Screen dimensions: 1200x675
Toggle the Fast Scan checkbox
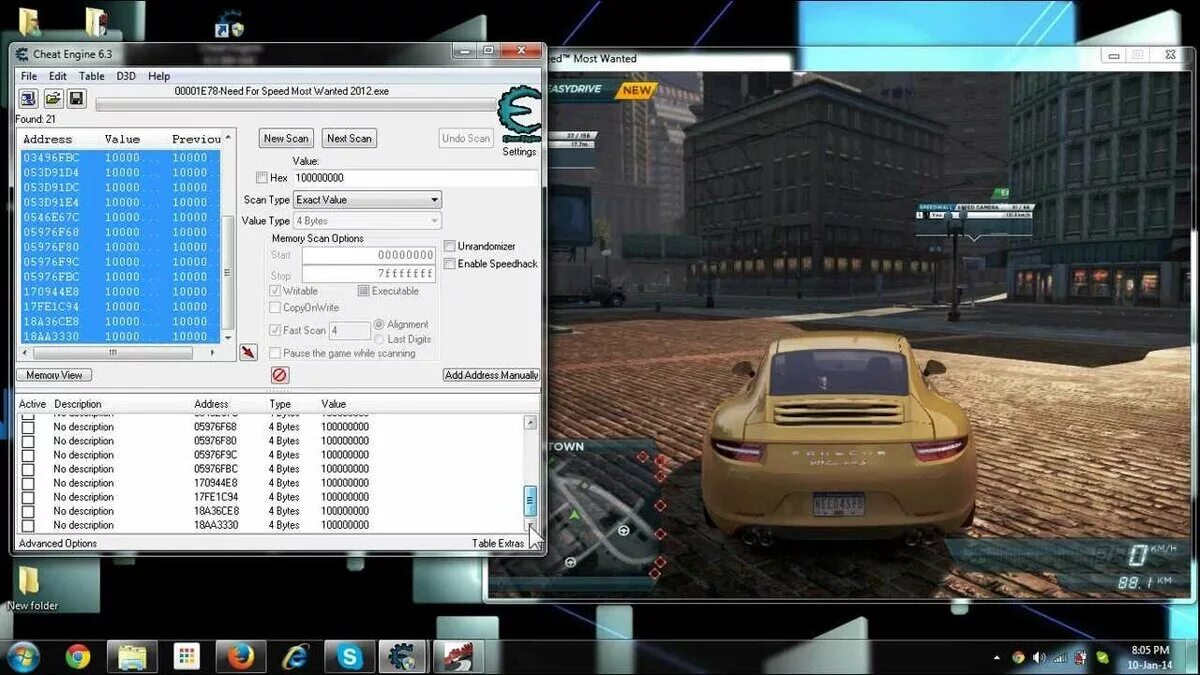coord(275,330)
